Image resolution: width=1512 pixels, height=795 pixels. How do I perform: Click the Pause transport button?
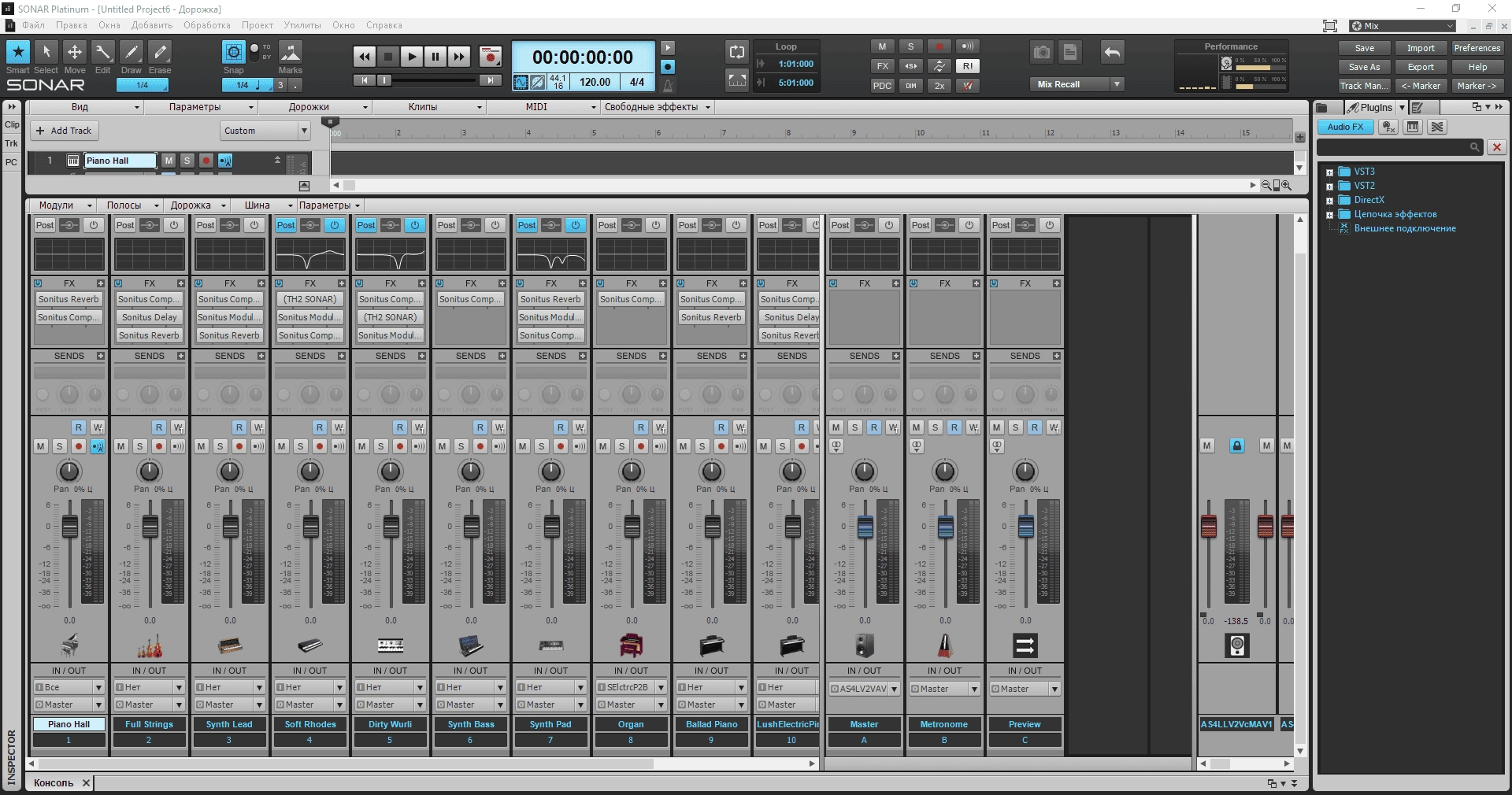(435, 57)
